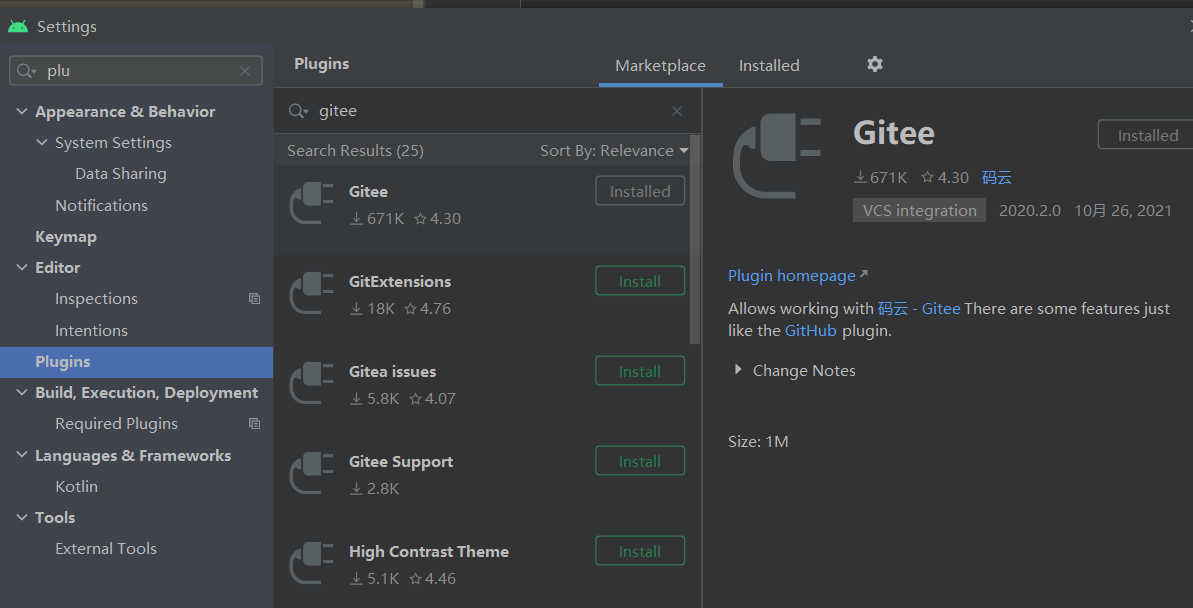Click the plugin search results scrollbar
The width and height of the screenshot is (1193, 608).
point(695,240)
